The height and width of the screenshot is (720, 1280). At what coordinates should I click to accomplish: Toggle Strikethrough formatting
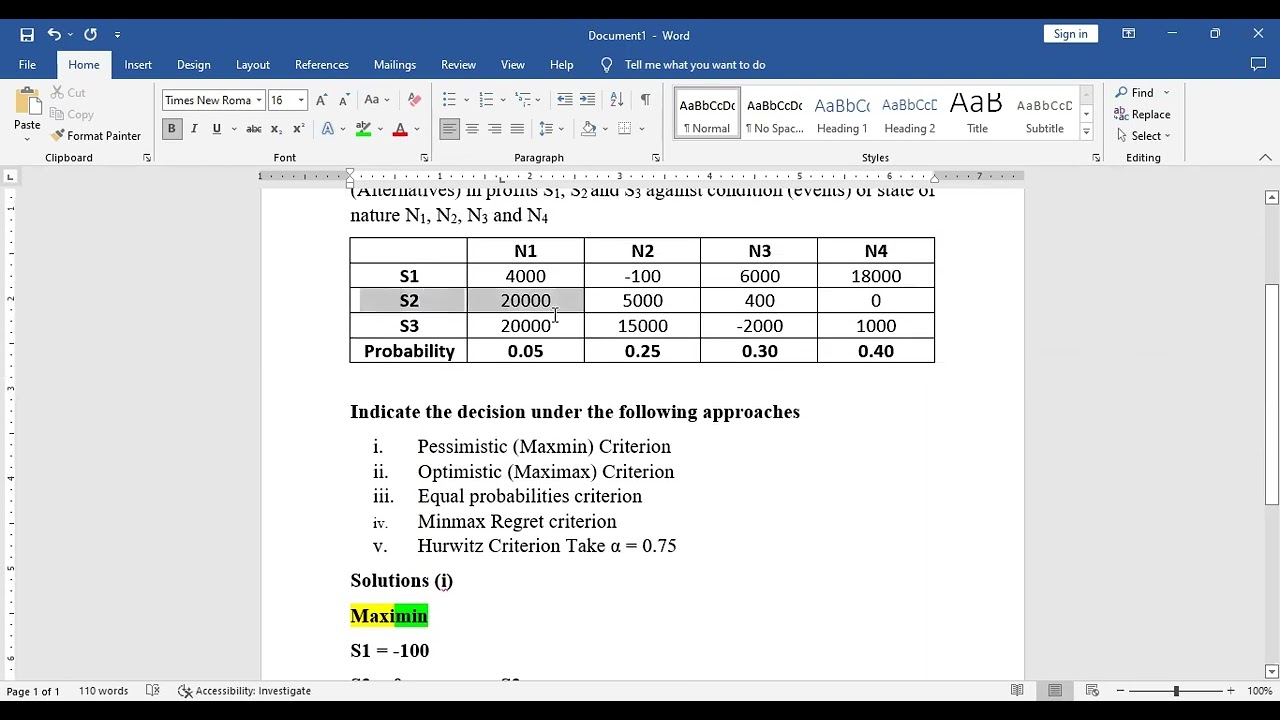tap(254, 129)
